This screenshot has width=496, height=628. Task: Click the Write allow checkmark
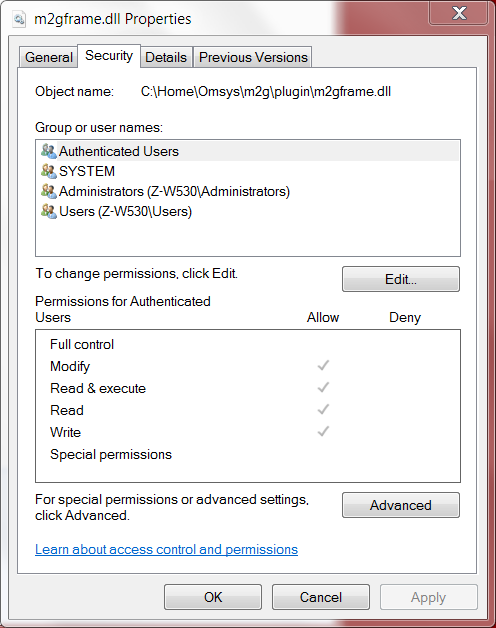(323, 431)
